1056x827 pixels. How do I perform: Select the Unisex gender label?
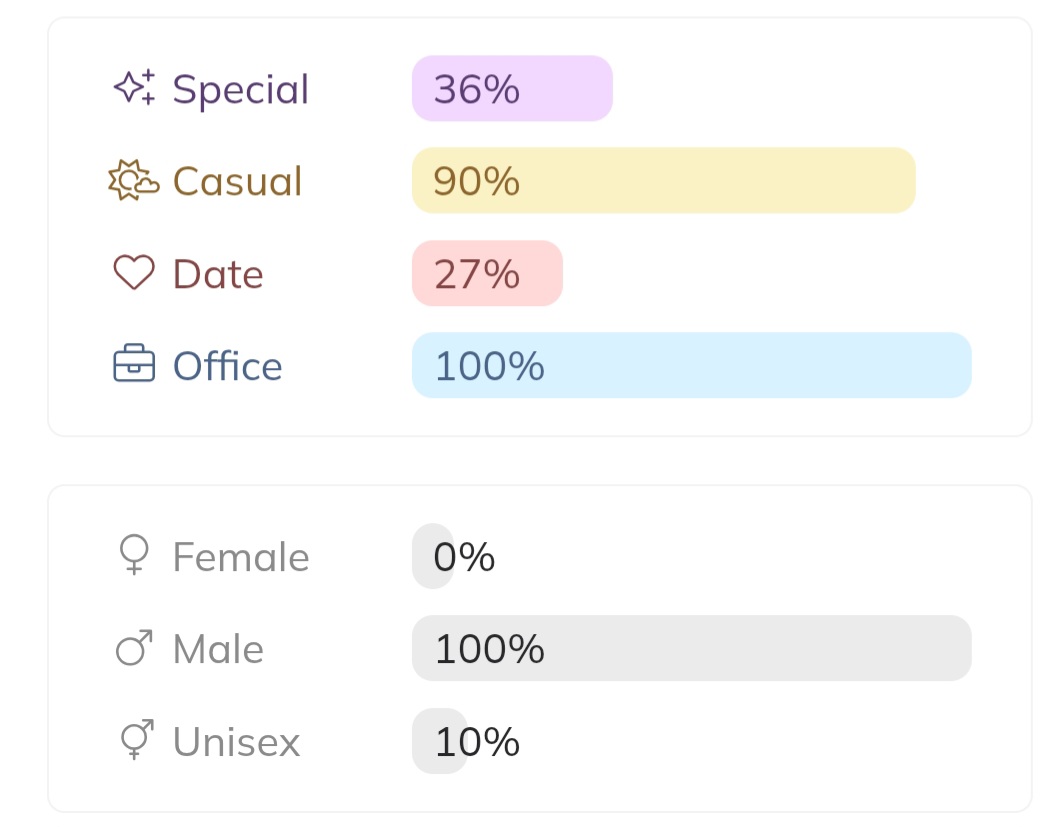tap(236, 741)
